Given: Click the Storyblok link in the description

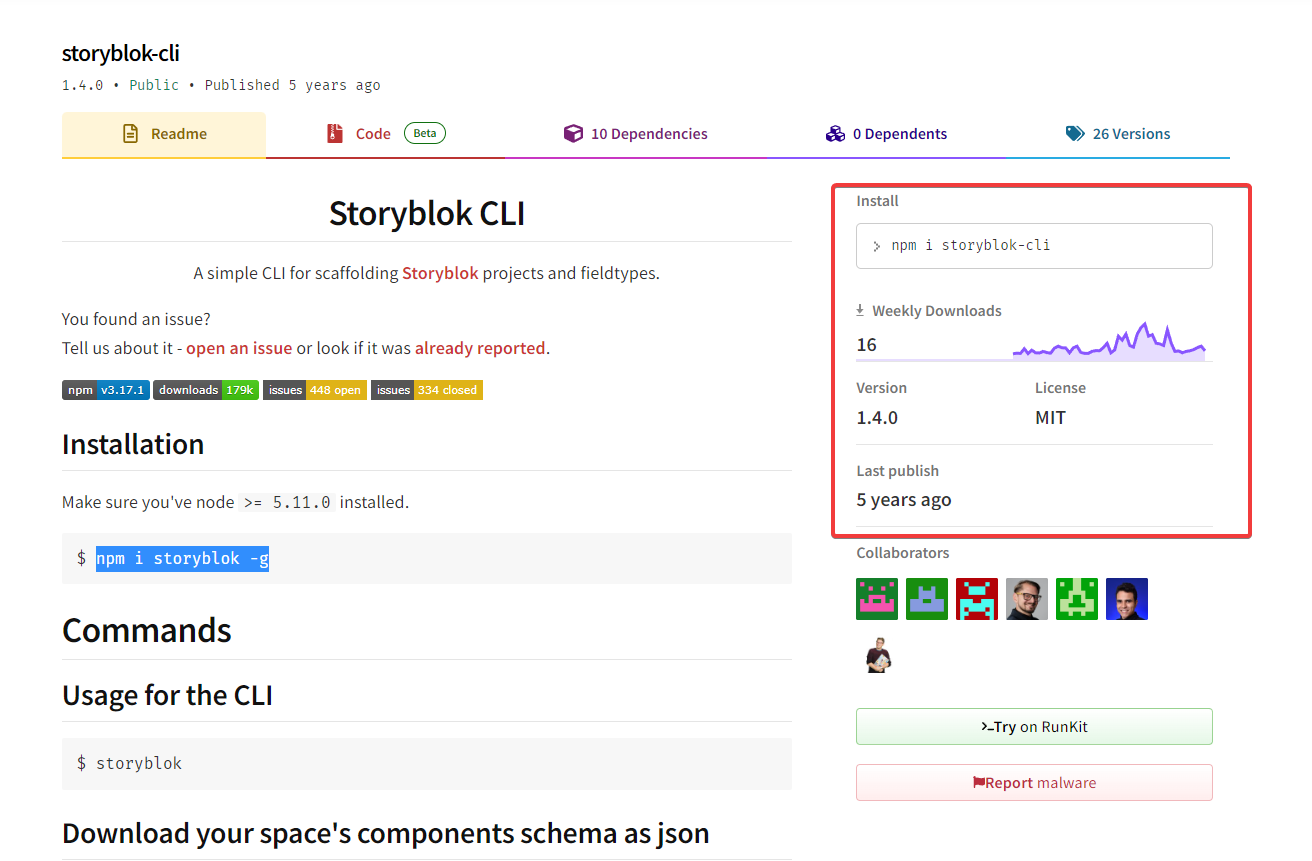Looking at the screenshot, I should 440,272.
